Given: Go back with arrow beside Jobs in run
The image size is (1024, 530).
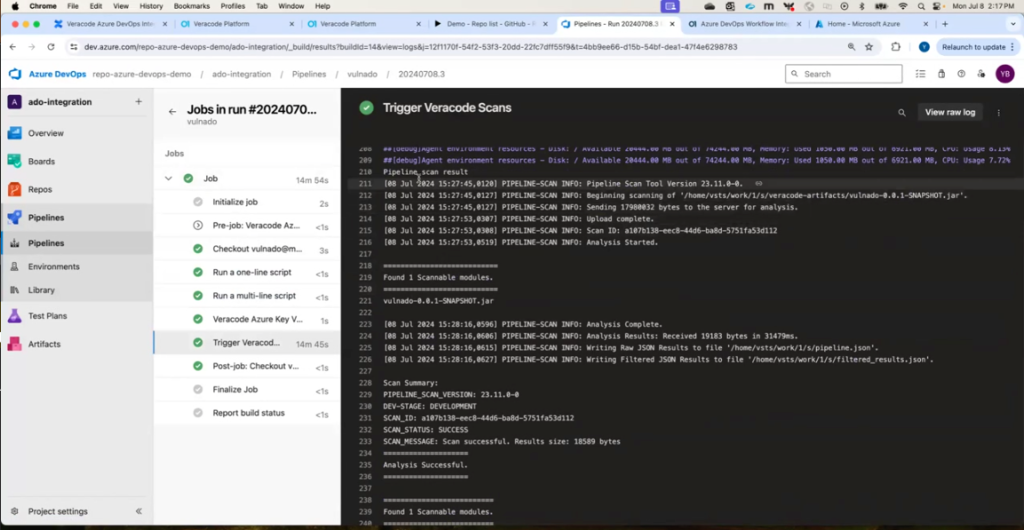Looking at the screenshot, I should pos(172,112).
